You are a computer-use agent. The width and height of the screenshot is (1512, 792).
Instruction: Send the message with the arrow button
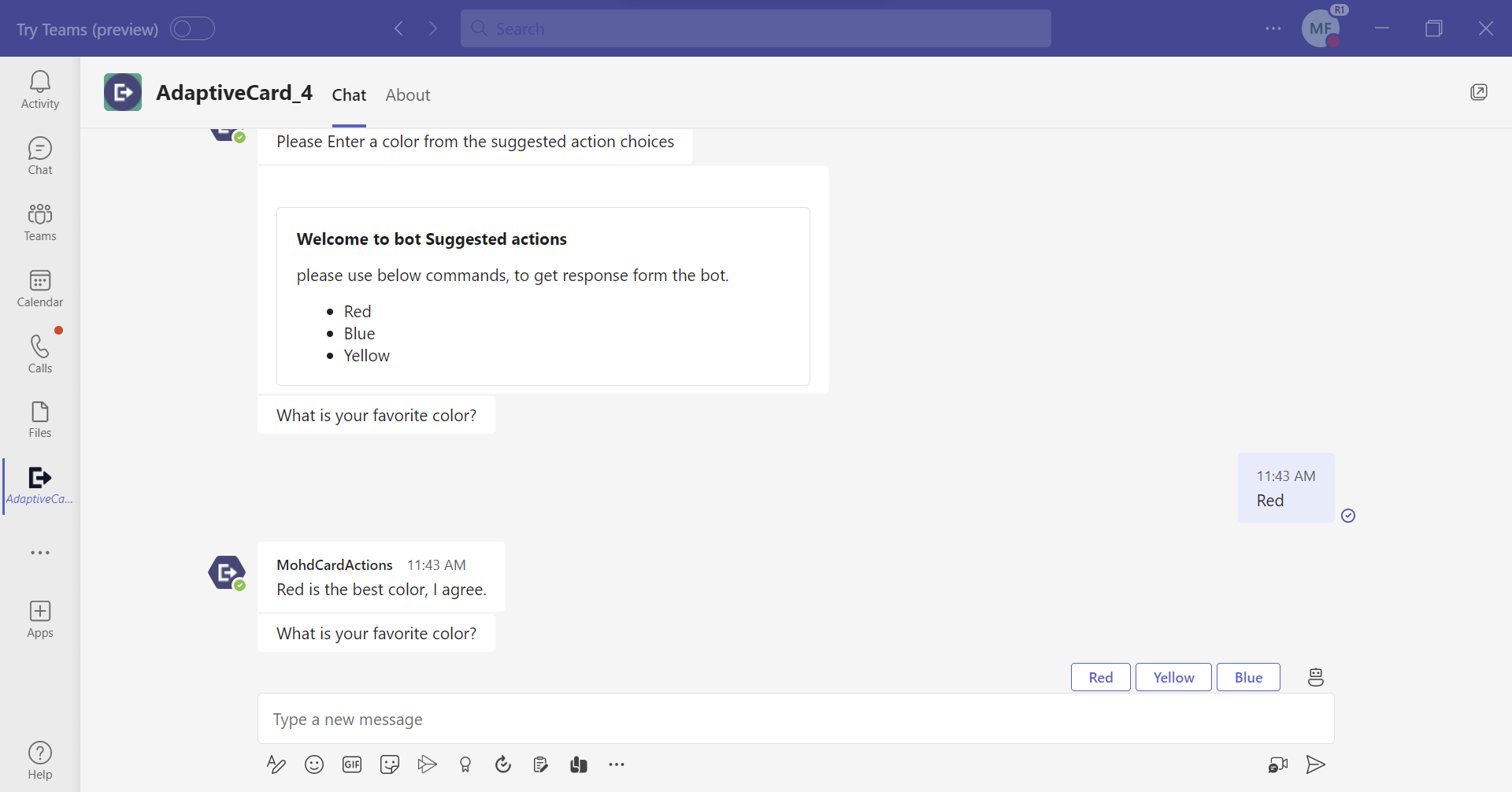point(1316,764)
